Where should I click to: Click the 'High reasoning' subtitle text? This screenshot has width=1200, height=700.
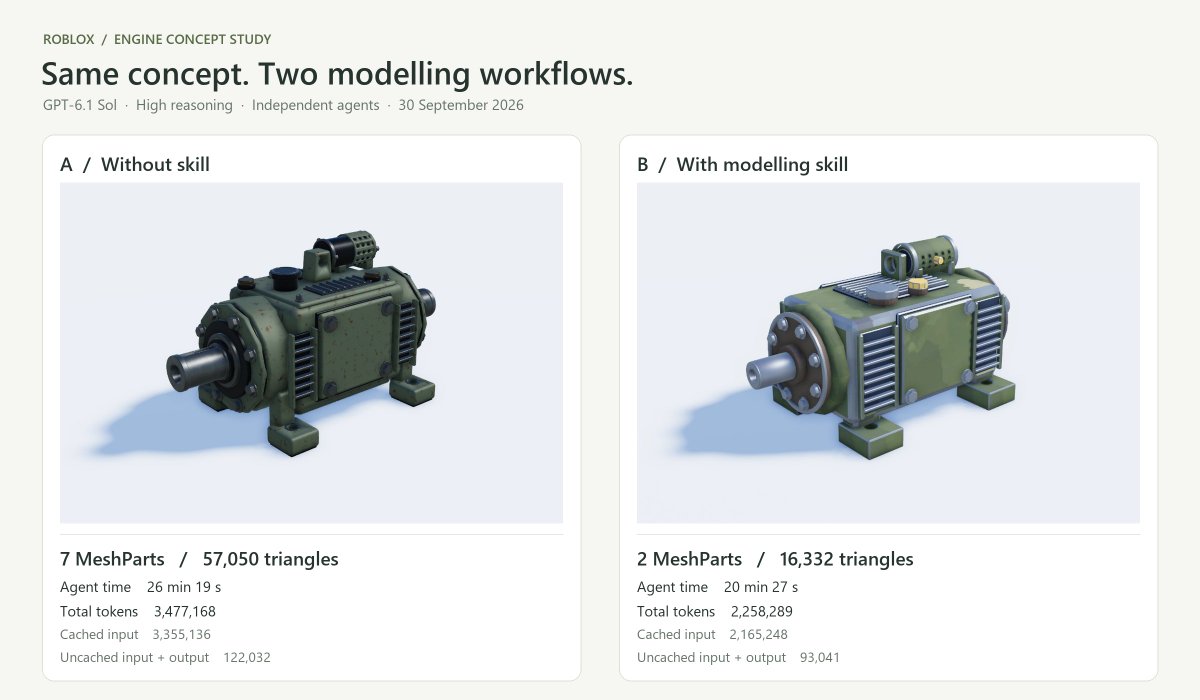coord(184,105)
